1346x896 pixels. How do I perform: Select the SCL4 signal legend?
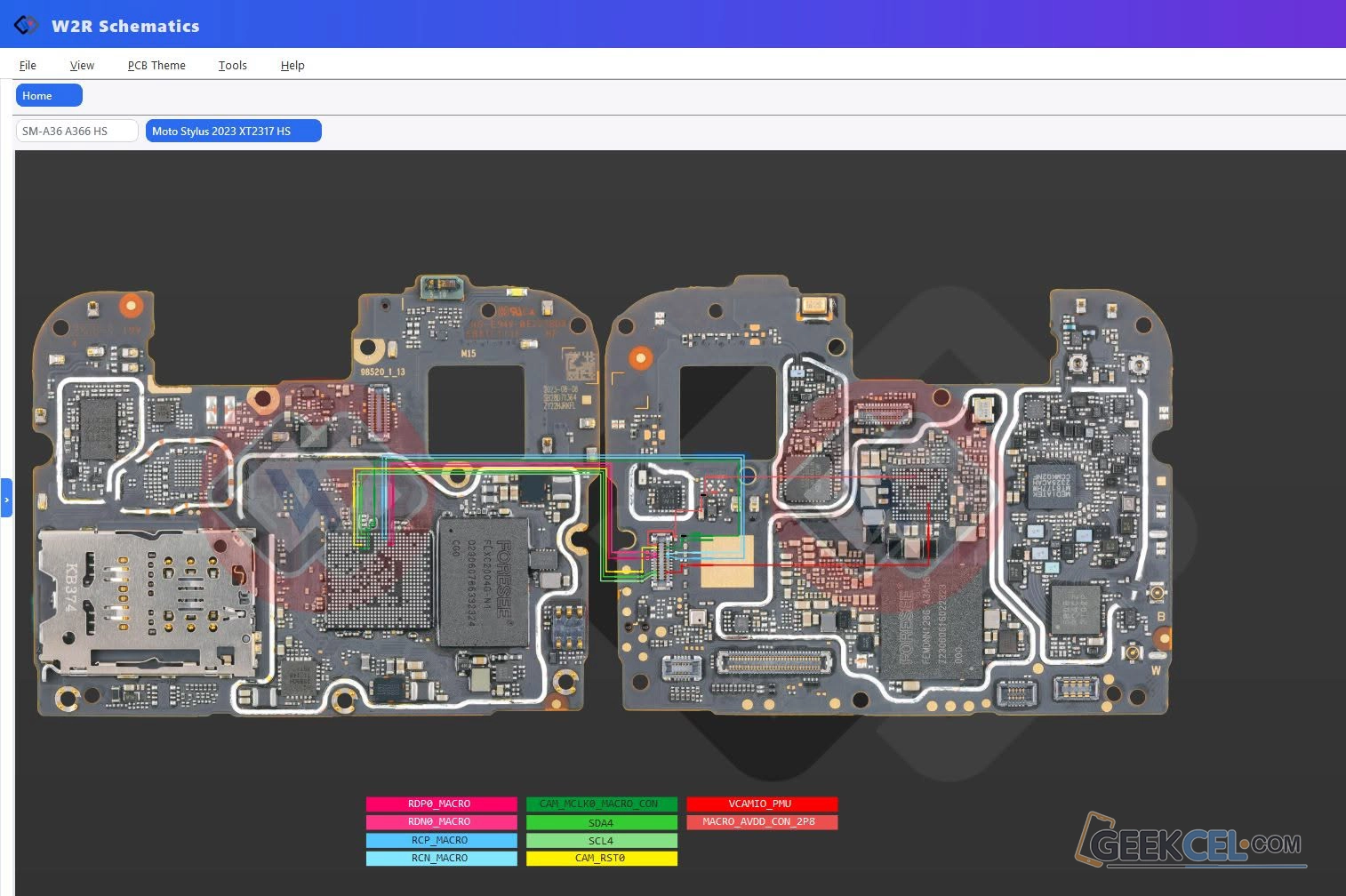point(602,840)
